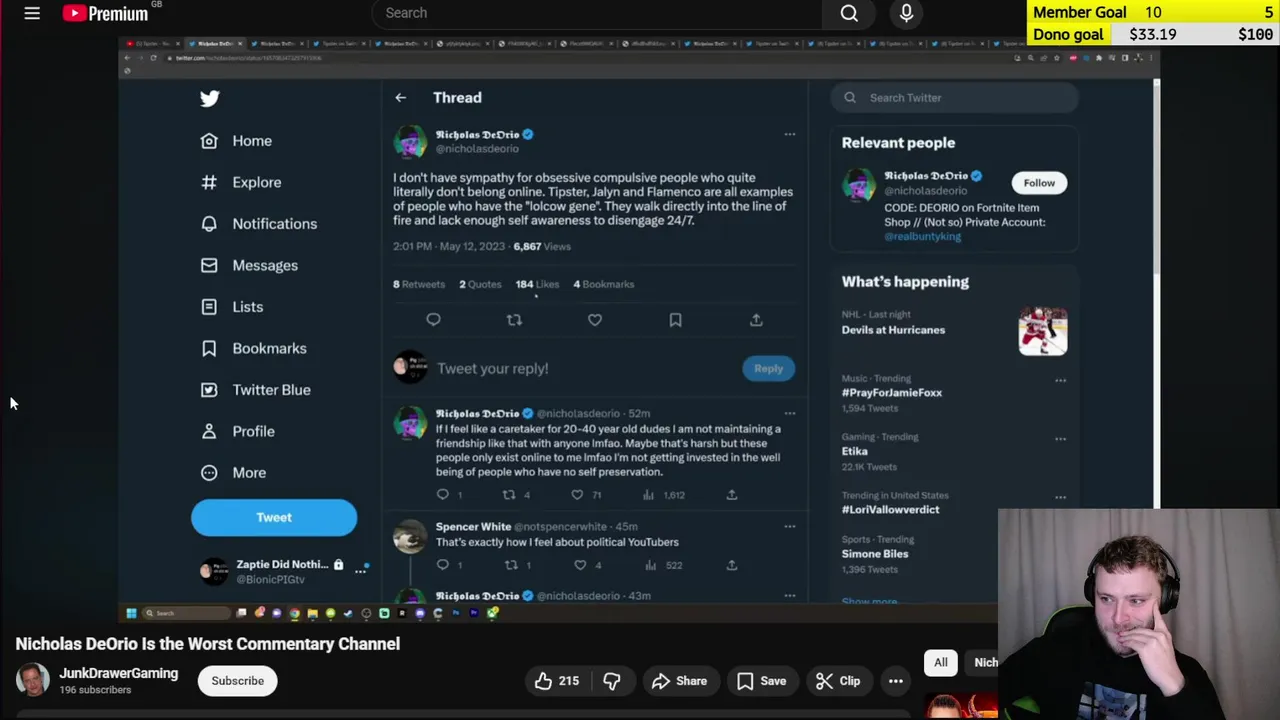The image size is (1280, 720).
Task: Share Spencer White's reply
Action: click(x=732, y=565)
